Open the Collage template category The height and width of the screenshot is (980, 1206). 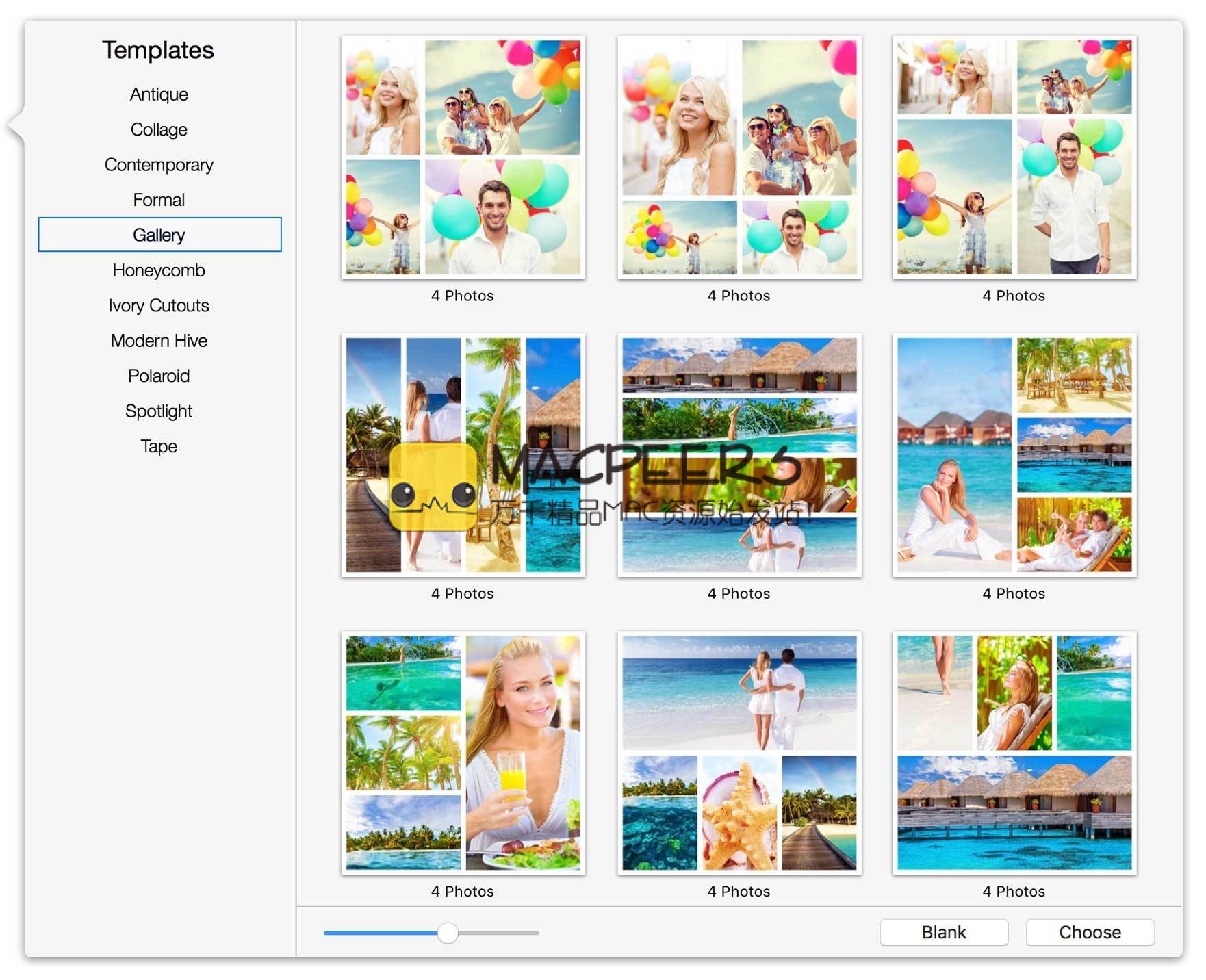pos(159,129)
